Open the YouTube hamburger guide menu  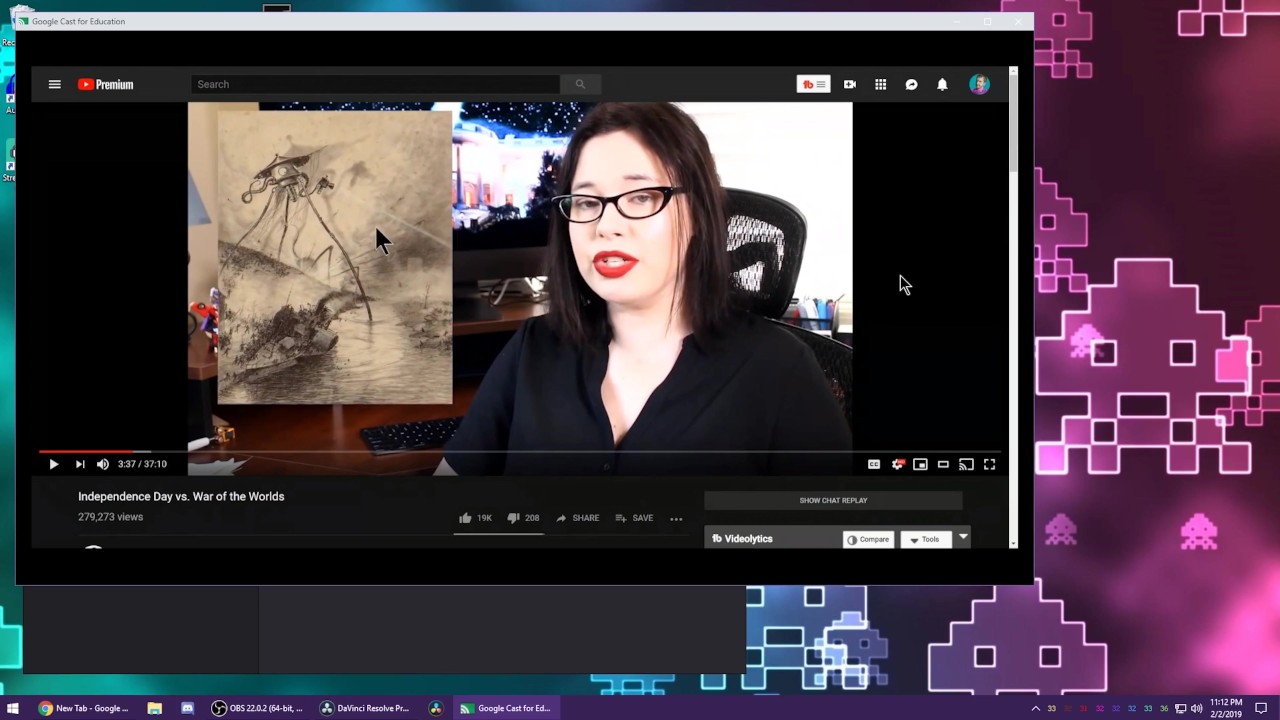55,85
